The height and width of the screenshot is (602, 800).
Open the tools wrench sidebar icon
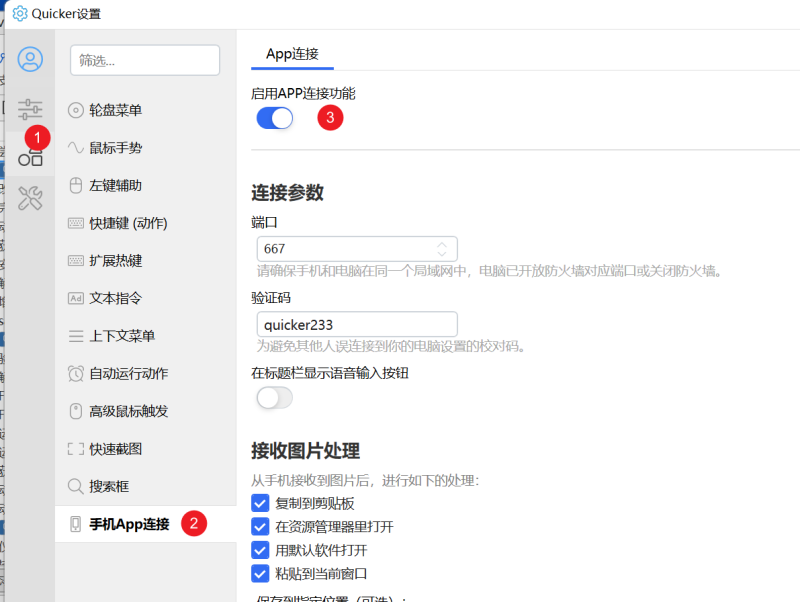click(30, 198)
